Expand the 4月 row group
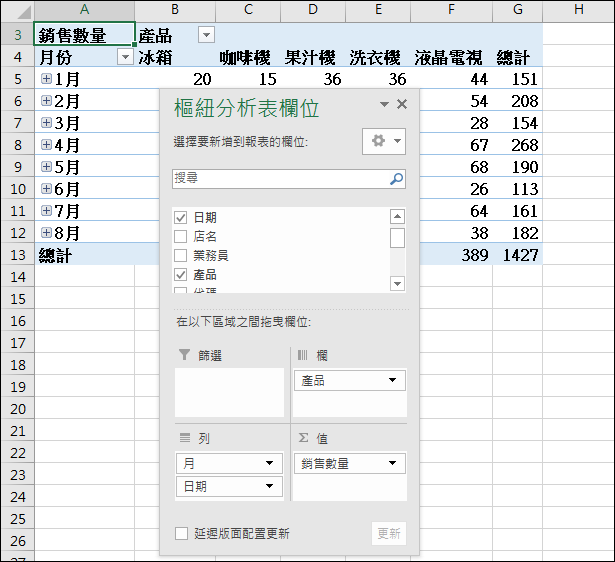The image size is (615, 562). 46,145
